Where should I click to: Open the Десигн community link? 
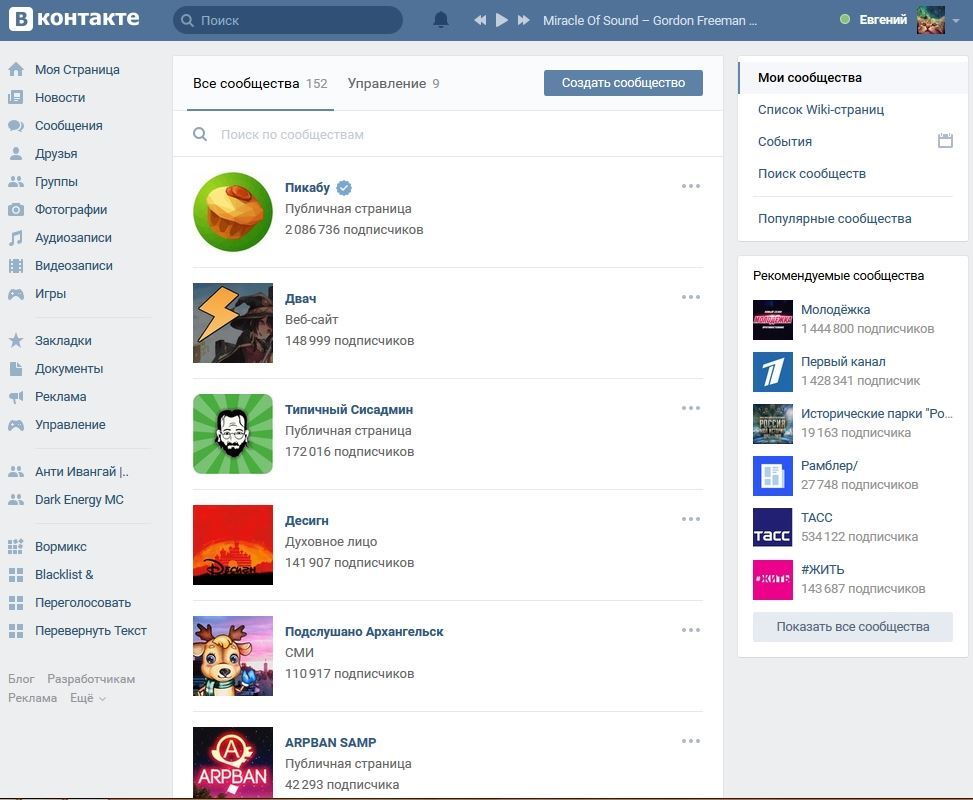pyautogui.click(x=307, y=521)
